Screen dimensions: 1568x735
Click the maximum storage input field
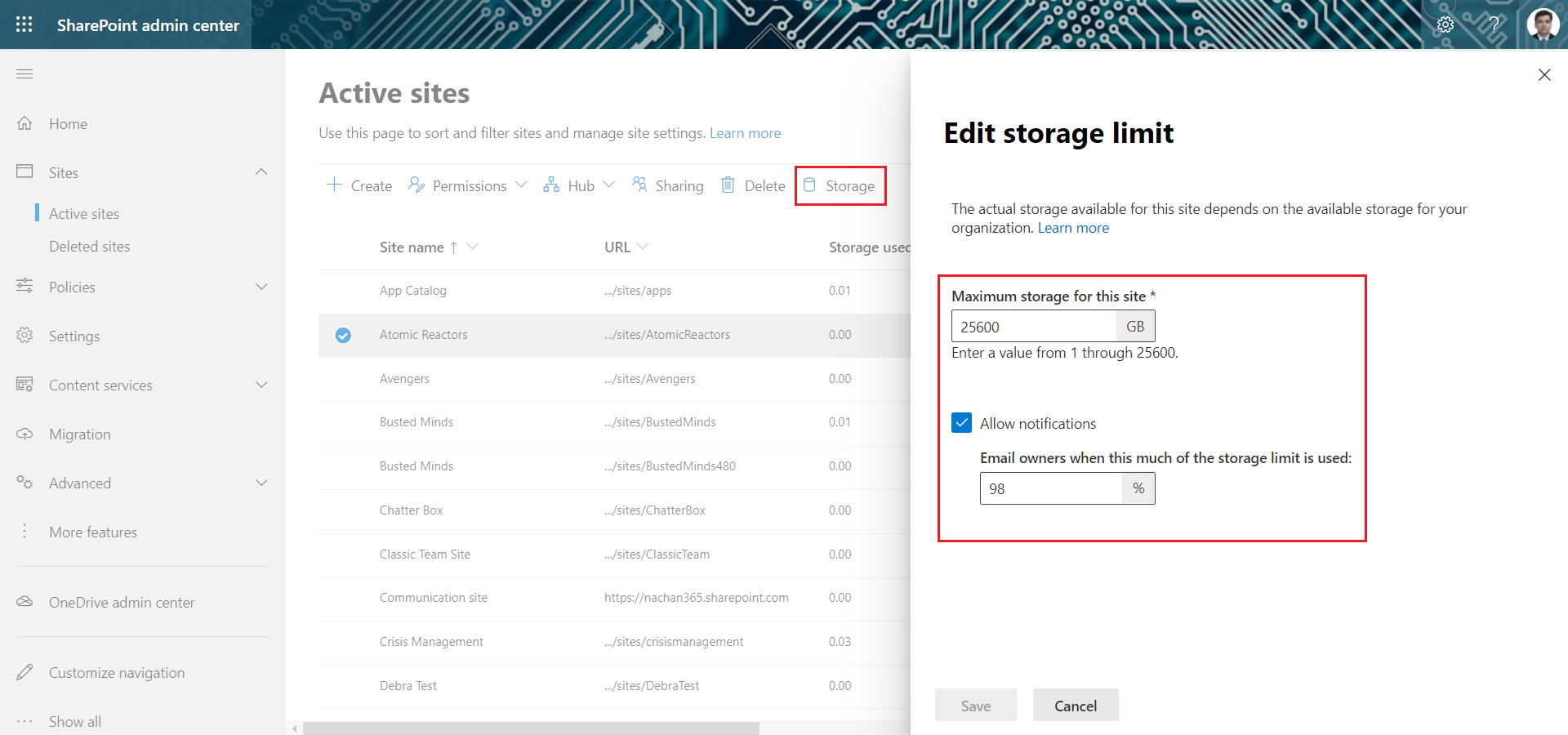[x=1034, y=327]
